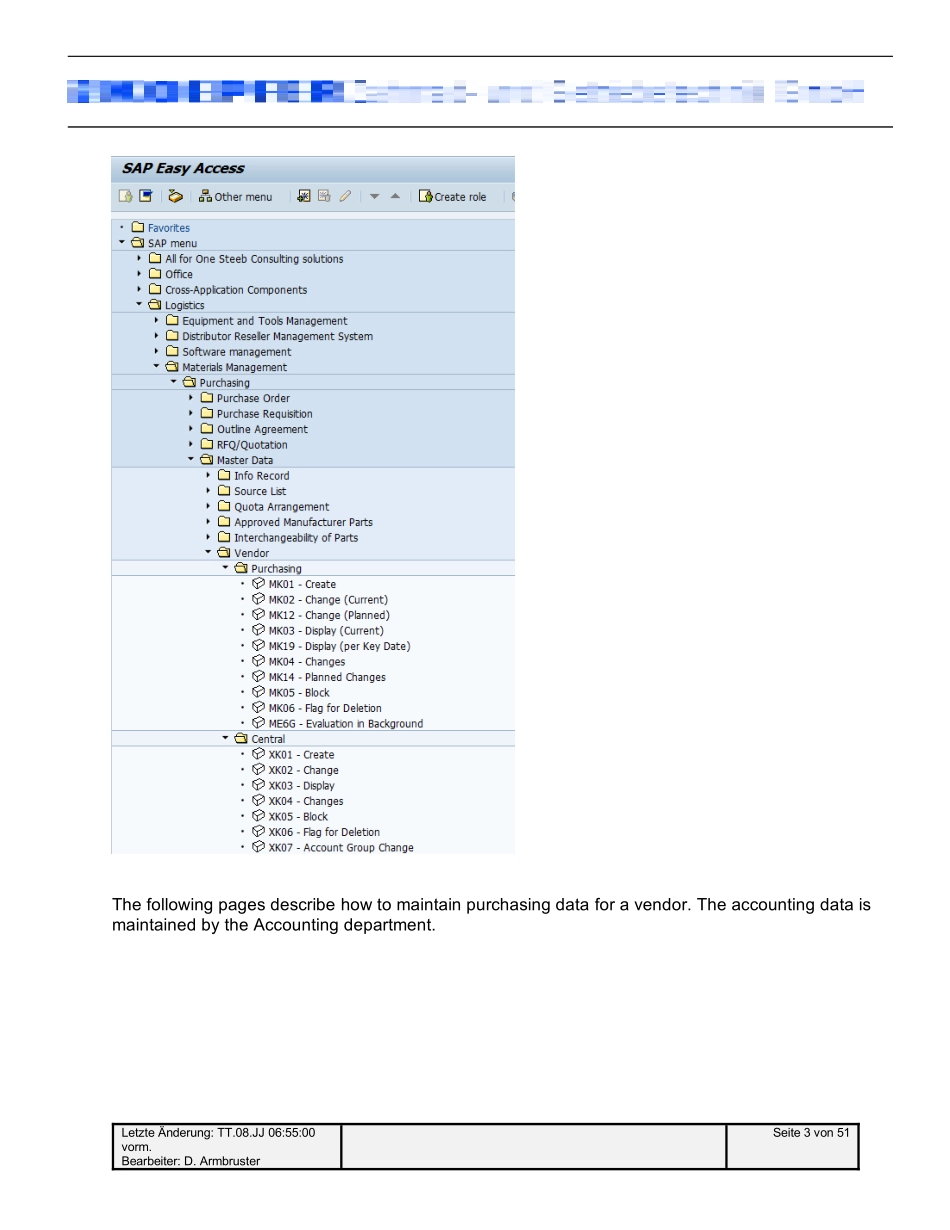950x1230 pixels.
Task: Click MK04 - Changes cube icon
Action: [x=258, y=661]
